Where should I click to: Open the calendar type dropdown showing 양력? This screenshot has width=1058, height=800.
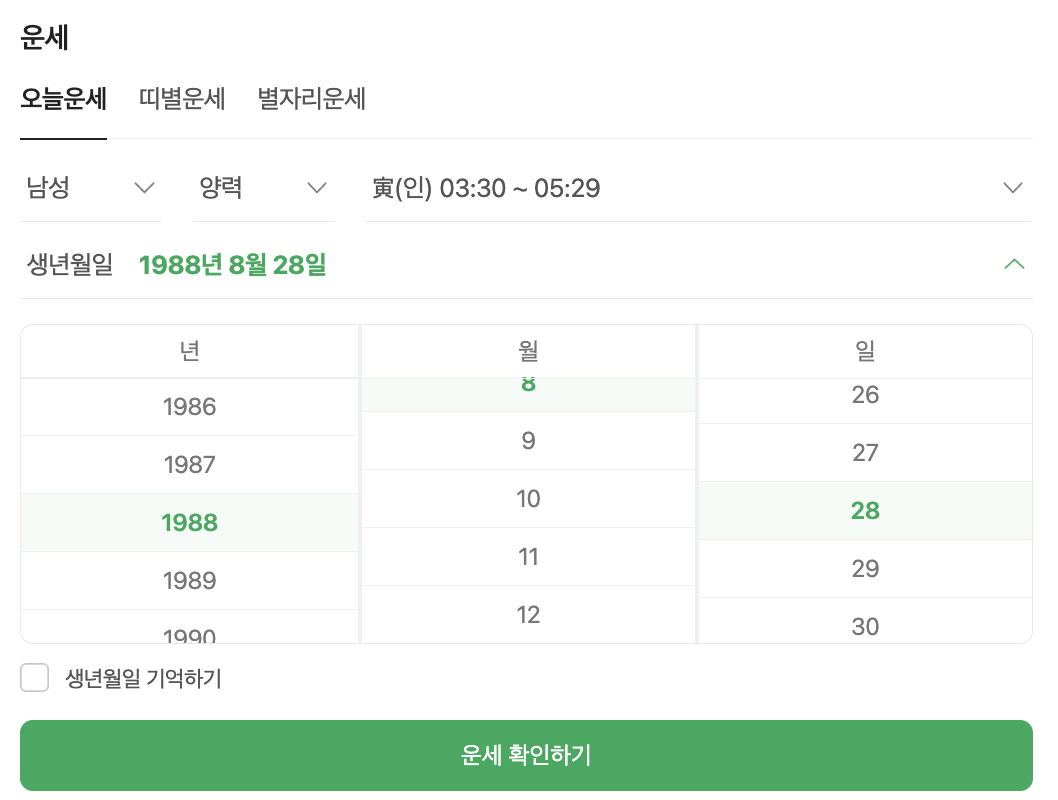pos(264,187)
